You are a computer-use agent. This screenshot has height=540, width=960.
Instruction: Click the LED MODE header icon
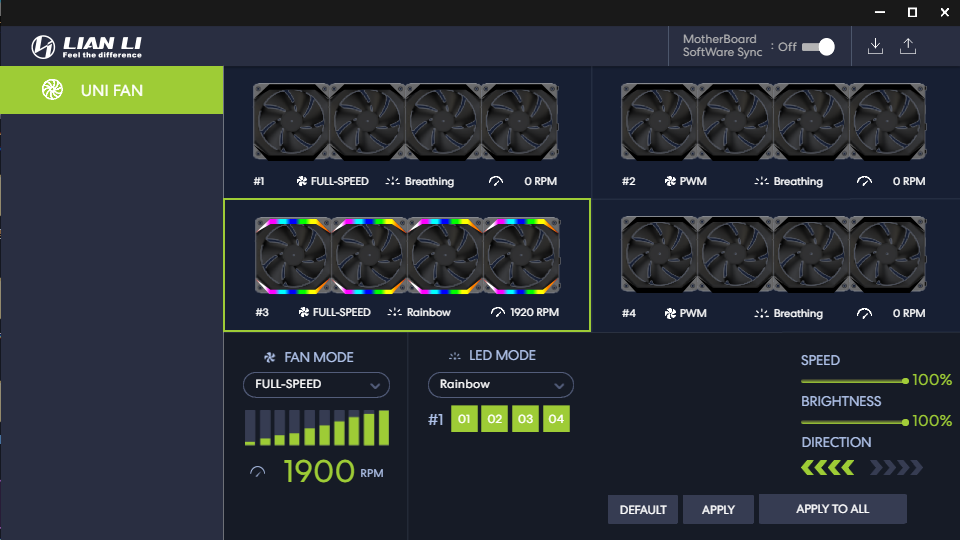tap(454, 356)
